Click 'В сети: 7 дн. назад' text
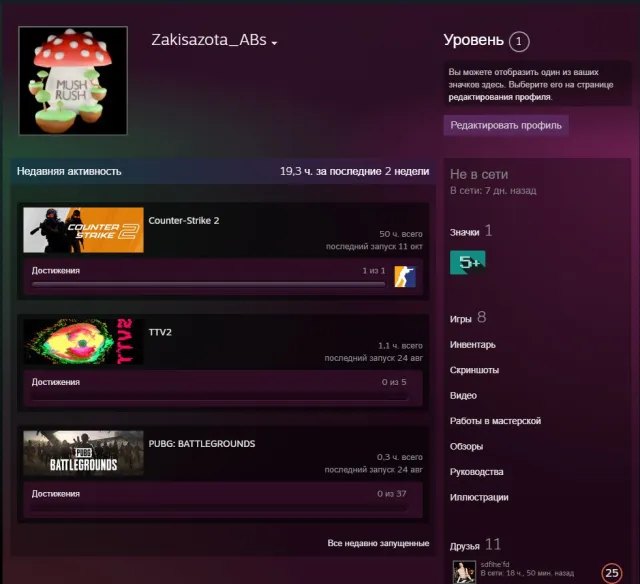 (x=493, y=191)
